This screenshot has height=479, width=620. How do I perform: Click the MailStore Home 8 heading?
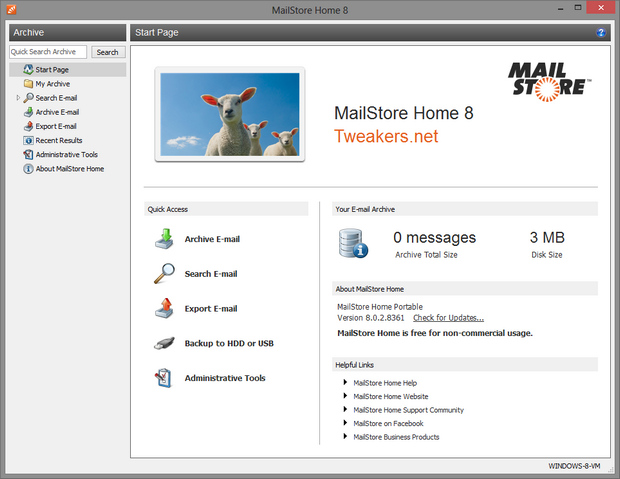tap(404, 113)
